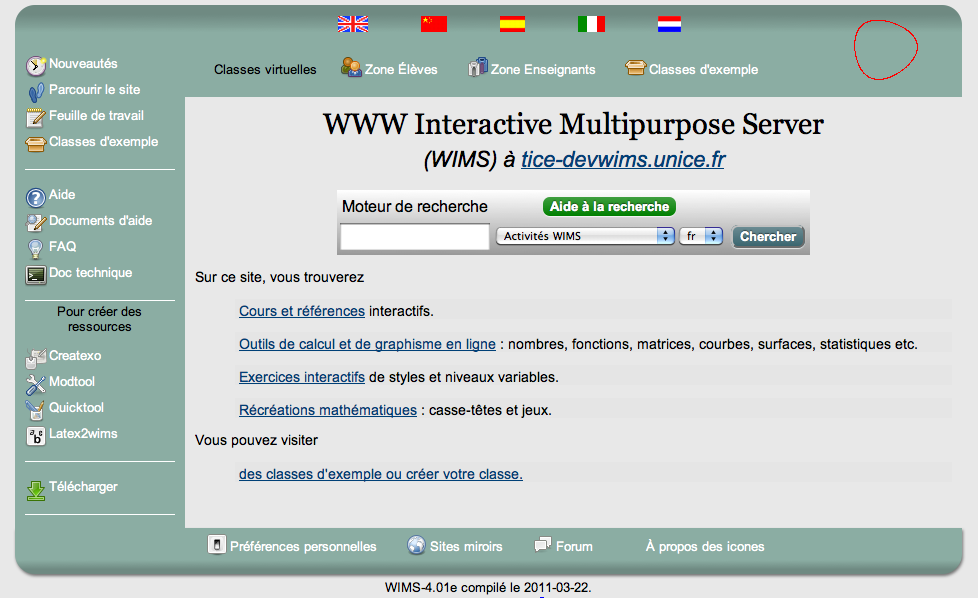Click the Aide à la recherche button
978x598 pixels.
609,206
